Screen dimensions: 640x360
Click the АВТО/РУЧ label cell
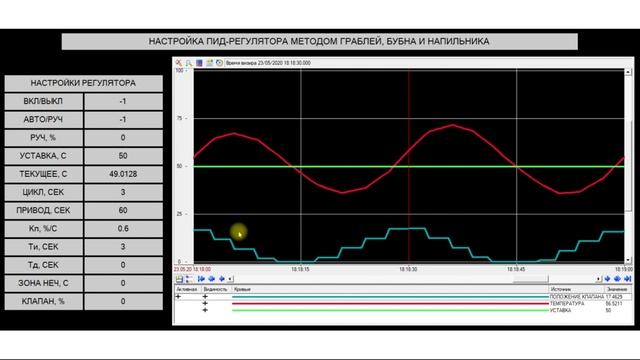[44, 120]
